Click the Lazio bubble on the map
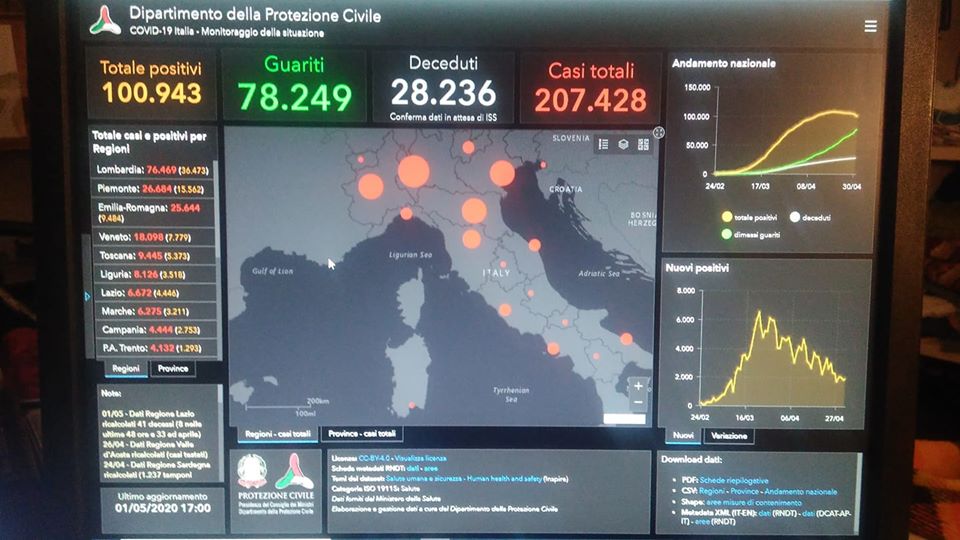 (504, 310)
